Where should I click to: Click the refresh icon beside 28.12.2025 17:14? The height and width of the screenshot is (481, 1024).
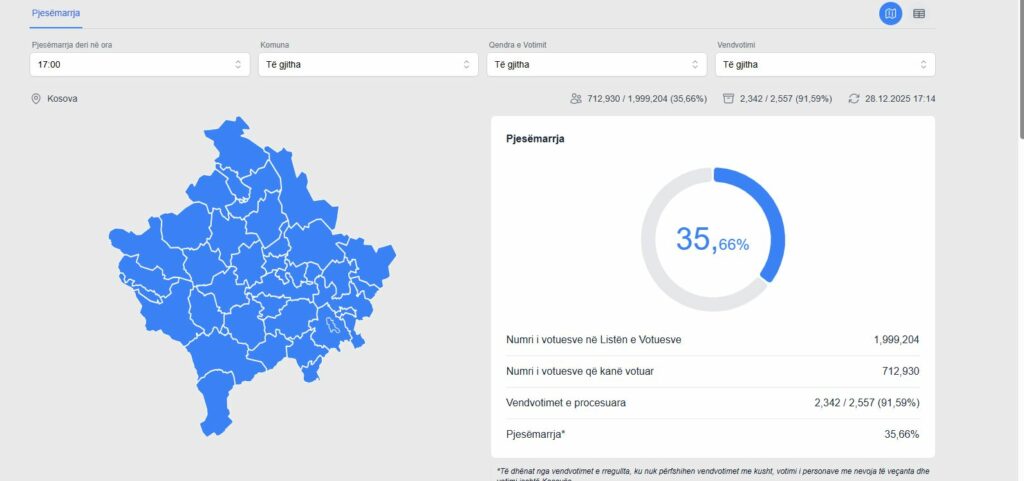(853, 99)
